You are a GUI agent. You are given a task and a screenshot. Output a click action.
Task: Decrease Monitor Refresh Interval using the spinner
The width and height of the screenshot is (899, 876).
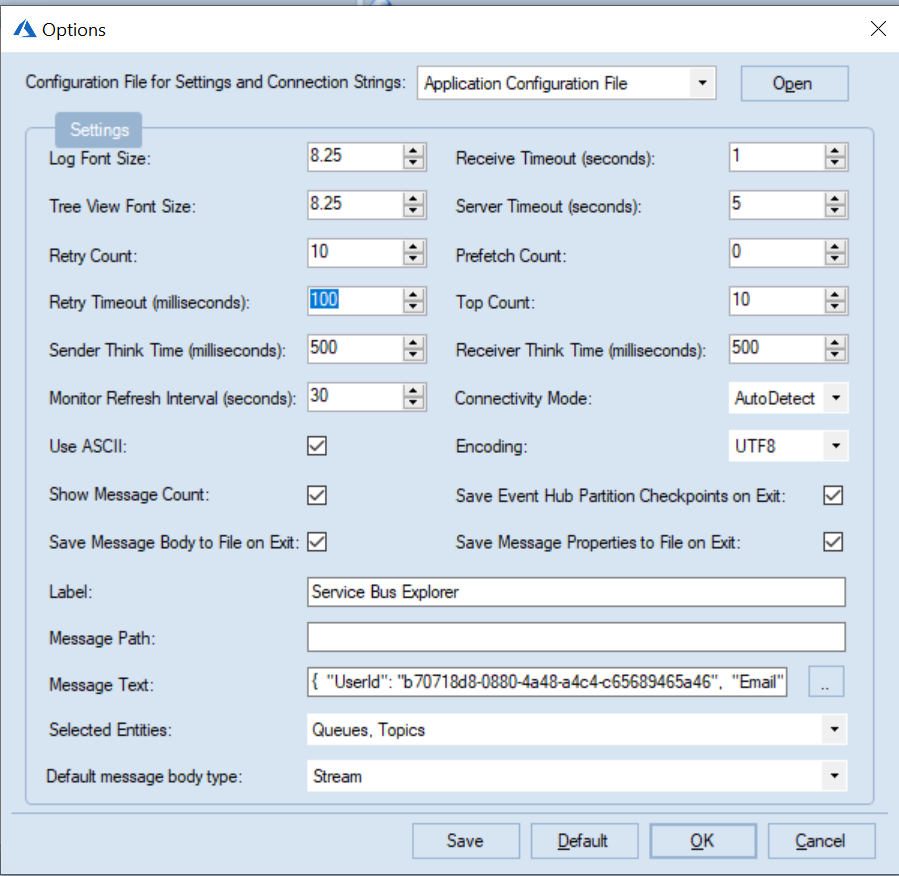(x=413, y=402)
